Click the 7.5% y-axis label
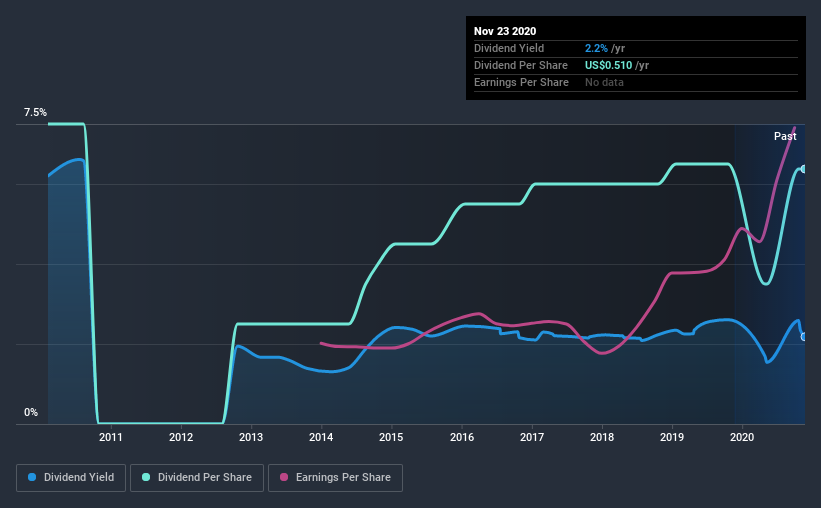Screen dimensions: 821x508 (x=36, y=113)
